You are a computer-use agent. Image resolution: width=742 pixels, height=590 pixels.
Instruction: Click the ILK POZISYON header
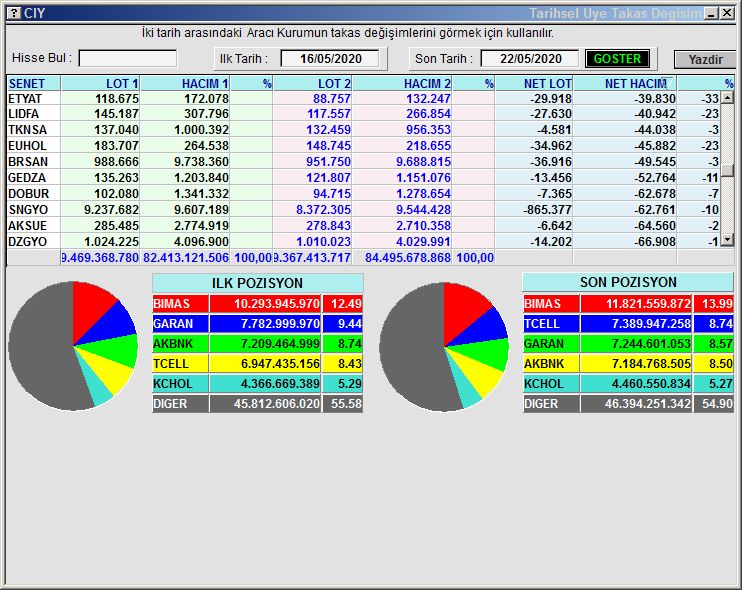[x=257, y=283]
